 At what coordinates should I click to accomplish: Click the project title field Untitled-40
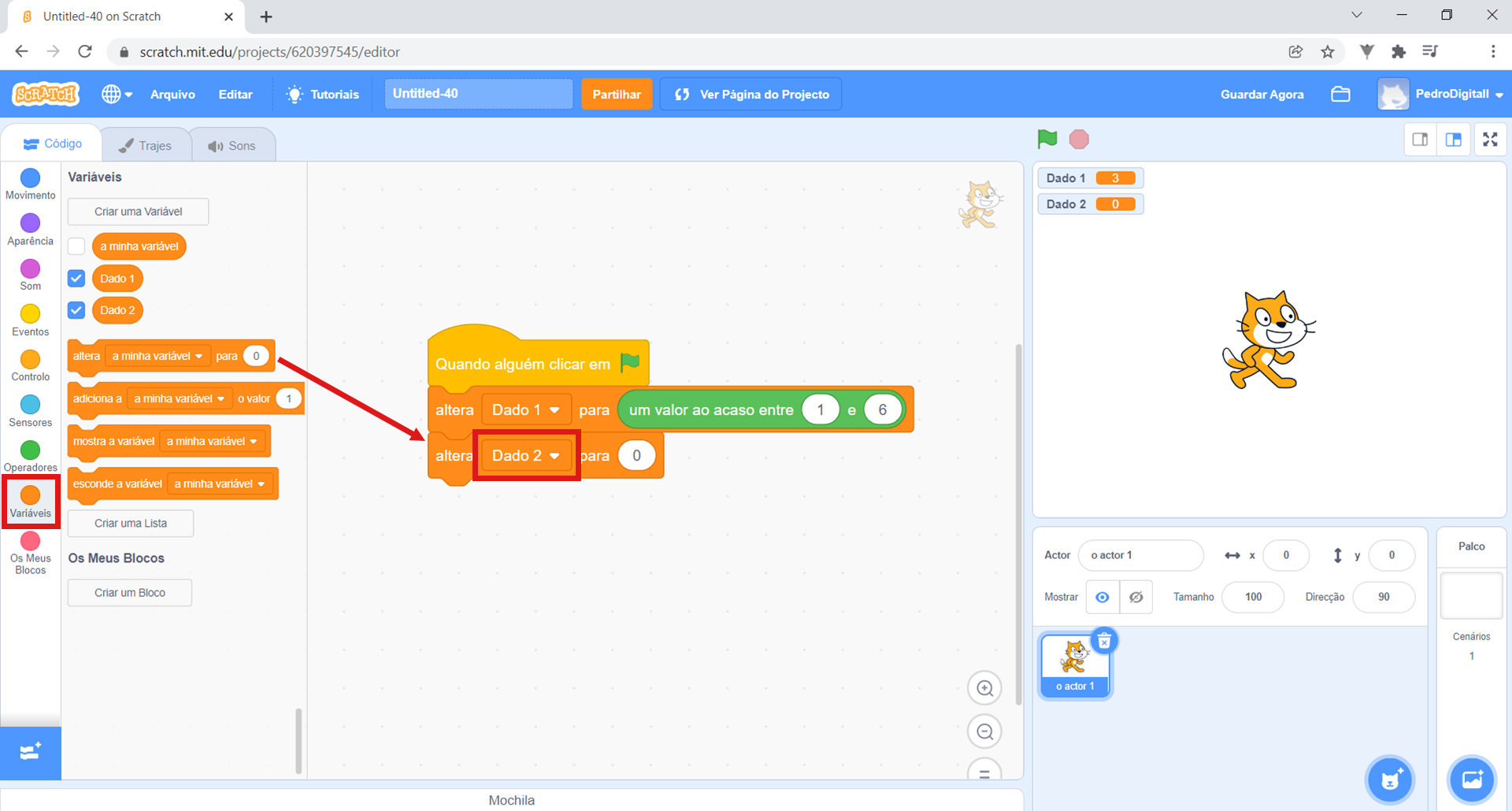click(478, 94)
